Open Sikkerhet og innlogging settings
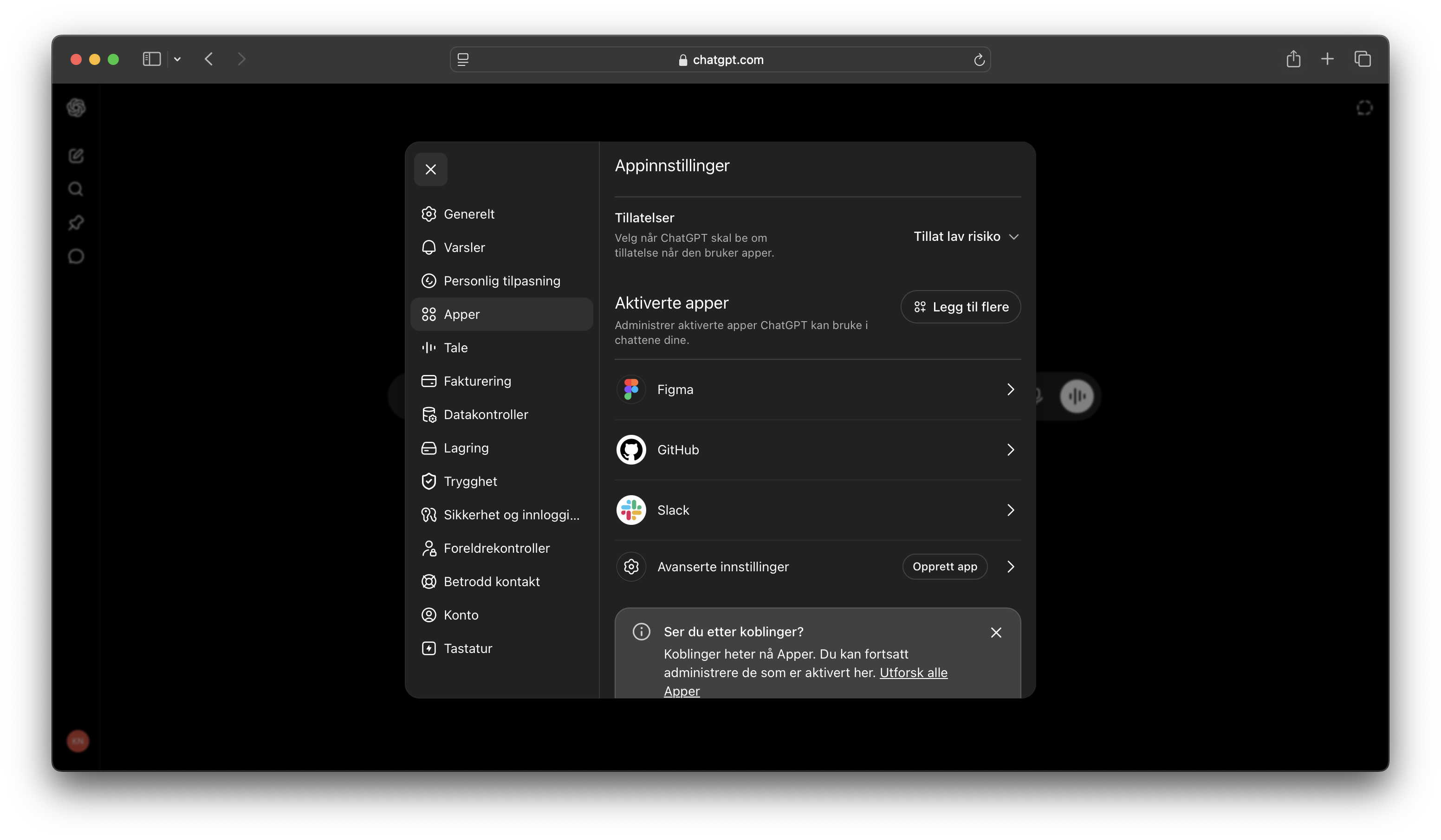This screenshot has height=840, width=1441. pyautogui.click(x=501, y=515)
